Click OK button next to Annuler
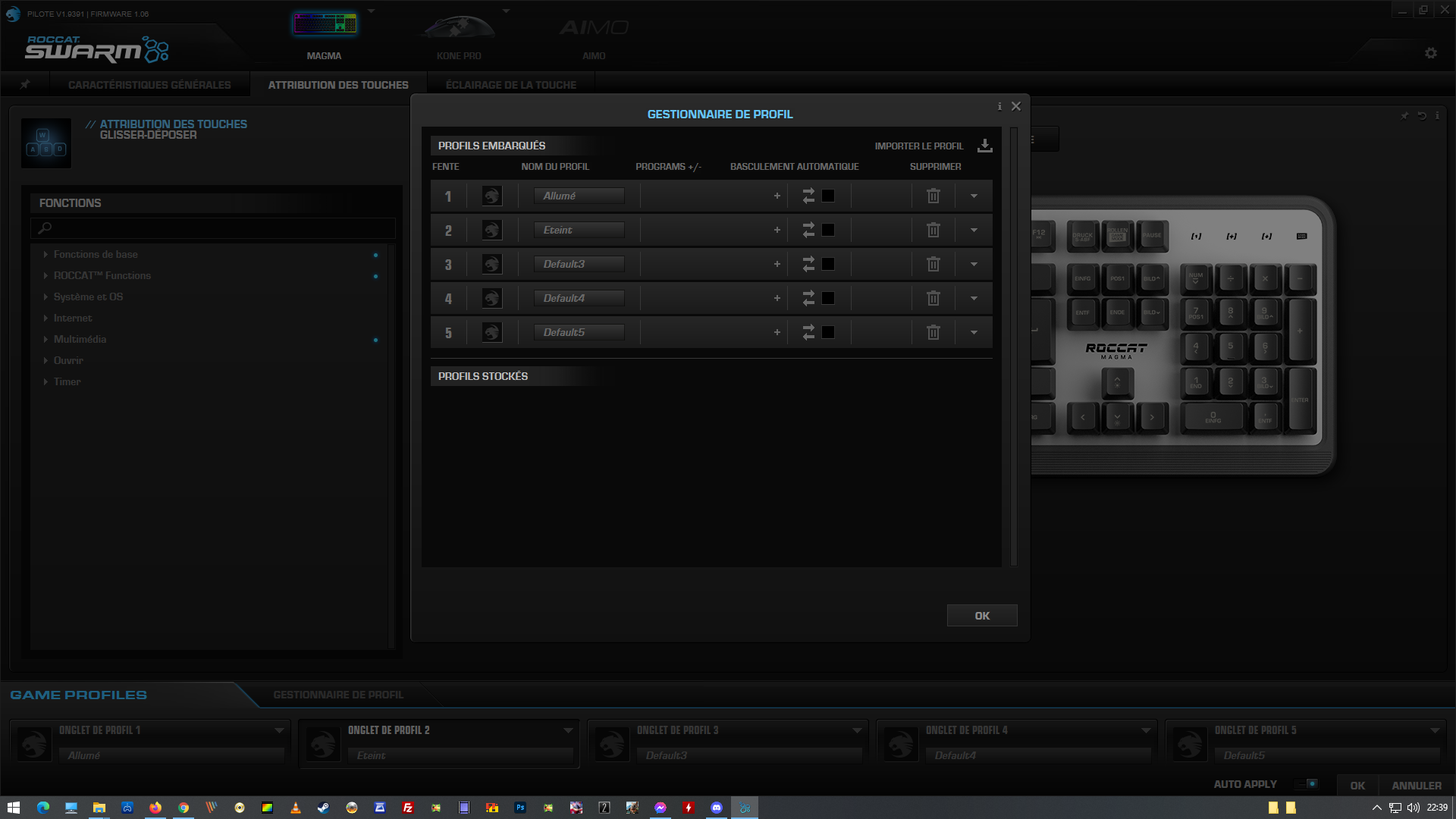This screenshot has height=819, width=1456. click(1357, 786)
